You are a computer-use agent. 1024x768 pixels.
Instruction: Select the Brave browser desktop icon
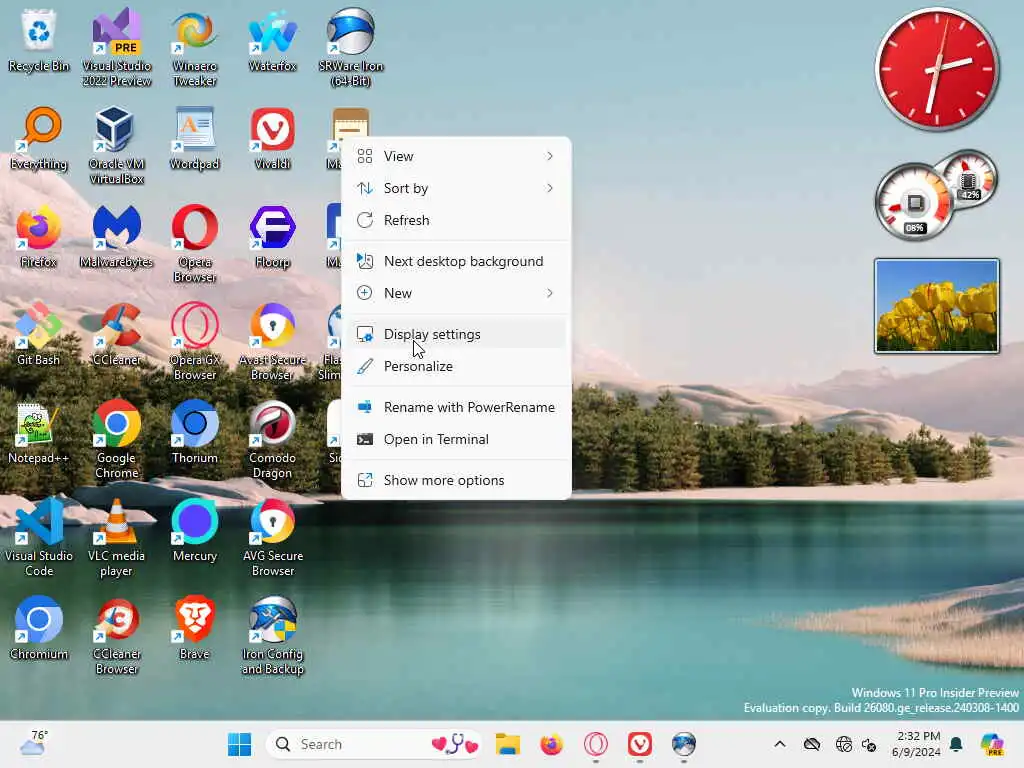pyautogui.click(x=195, y=628)
